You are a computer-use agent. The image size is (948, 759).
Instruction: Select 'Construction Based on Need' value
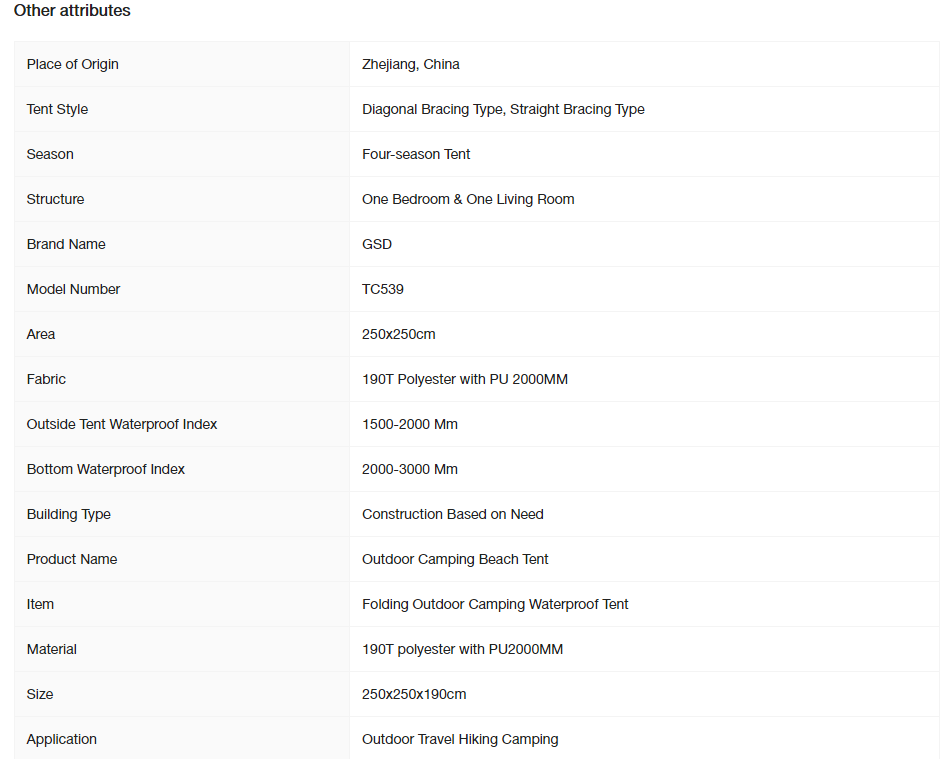453,514
